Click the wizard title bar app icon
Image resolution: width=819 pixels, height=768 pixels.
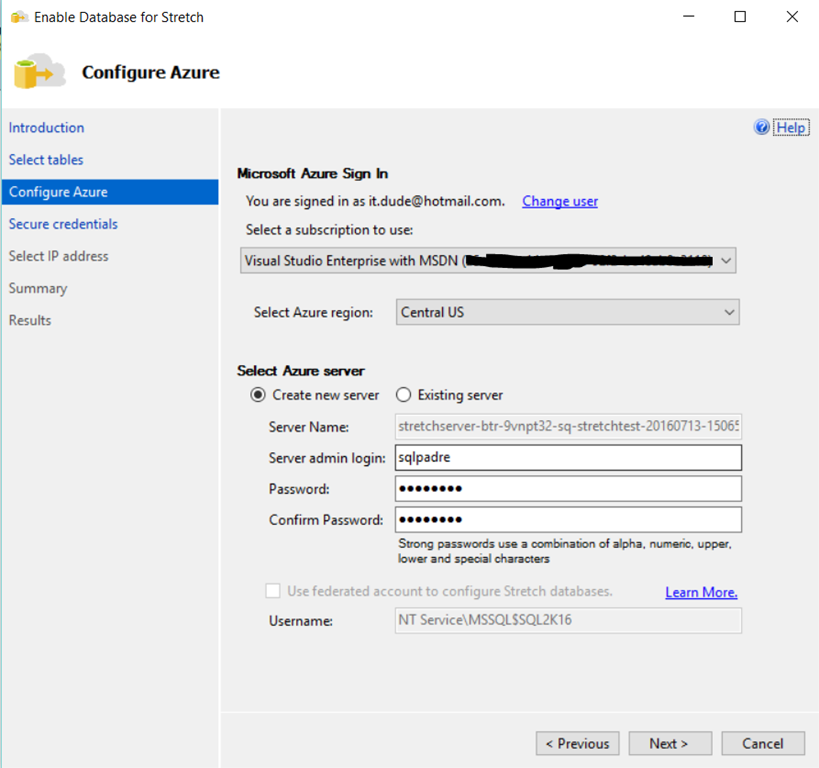pyautogui.click(x=18, y=17)
